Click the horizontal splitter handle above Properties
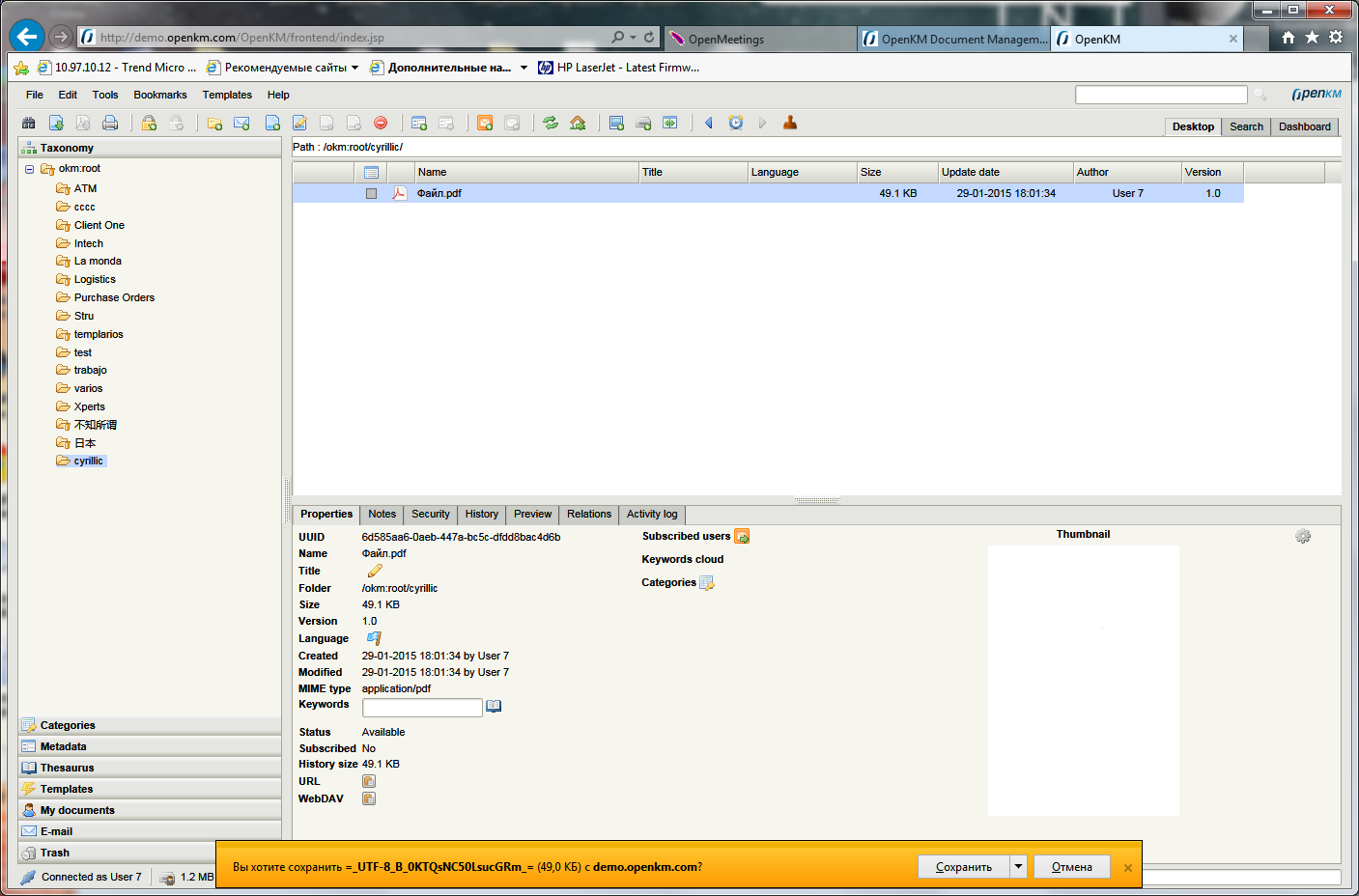Image resolution: width=1359 pixels, height=896 pixels. coord(816,500)
